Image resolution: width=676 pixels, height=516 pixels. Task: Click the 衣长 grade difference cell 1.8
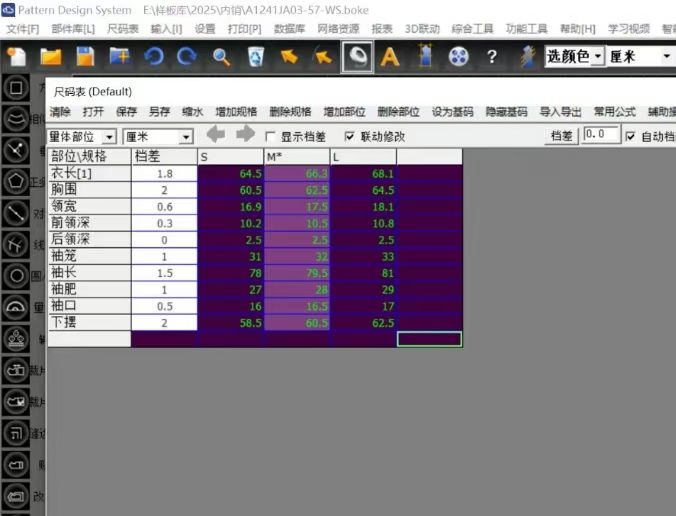click(164, 173)
